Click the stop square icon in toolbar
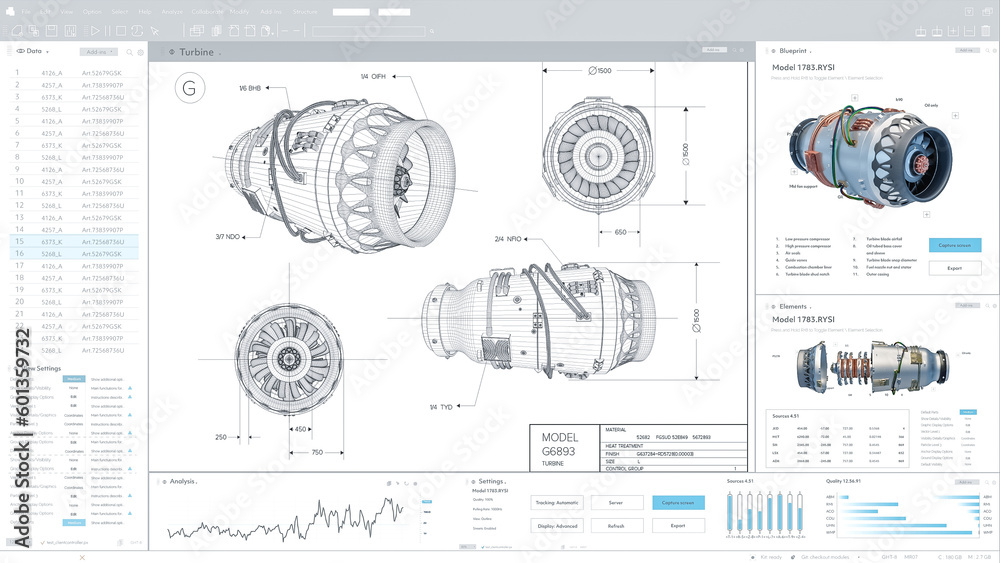The height and width of the screenshot is (563, 1000). point(121,30)
